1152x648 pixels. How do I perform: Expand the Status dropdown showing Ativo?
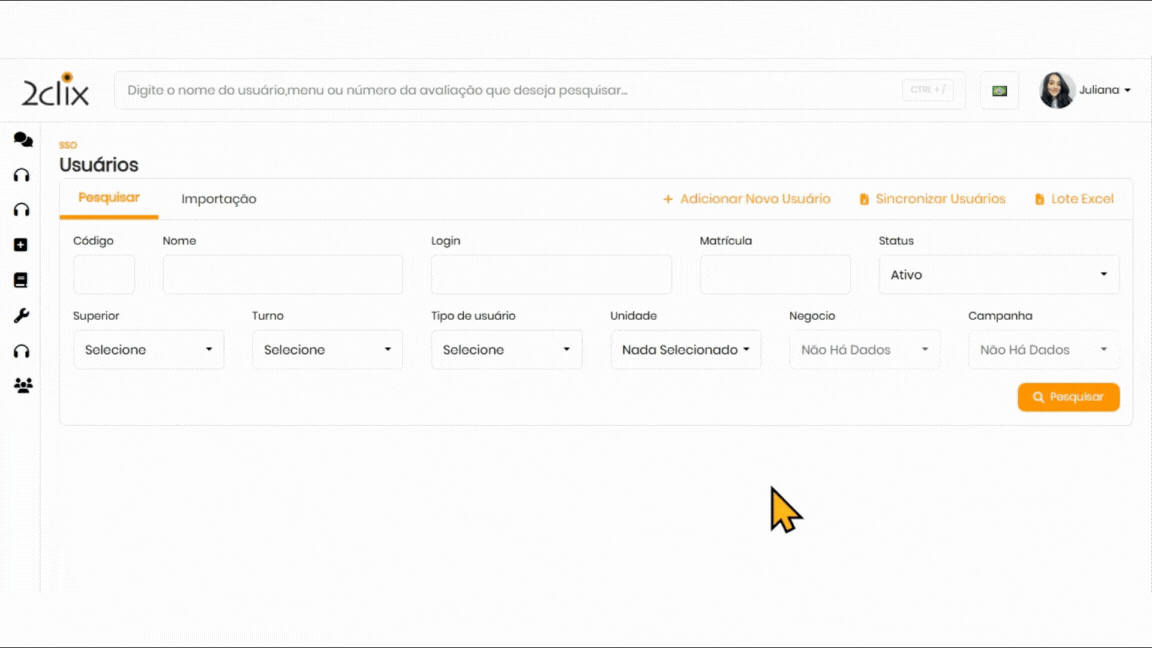click(x=998, y=274)
